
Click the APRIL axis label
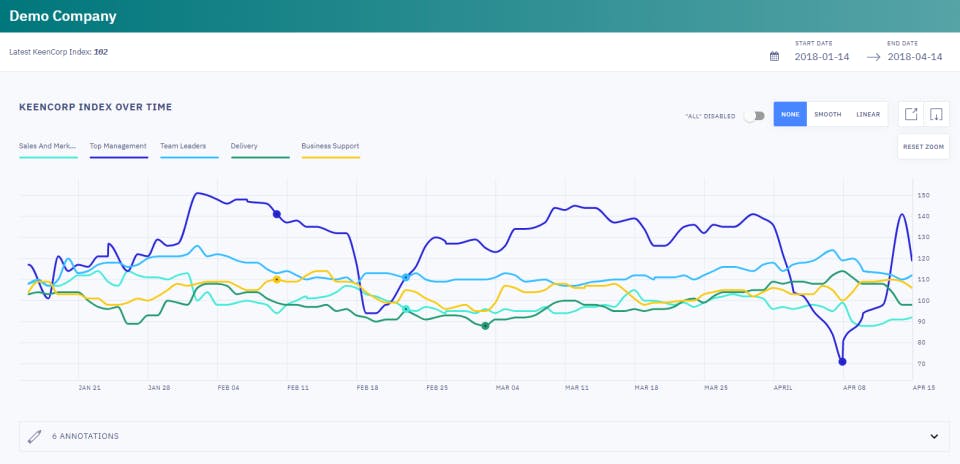tap(783, 388)
